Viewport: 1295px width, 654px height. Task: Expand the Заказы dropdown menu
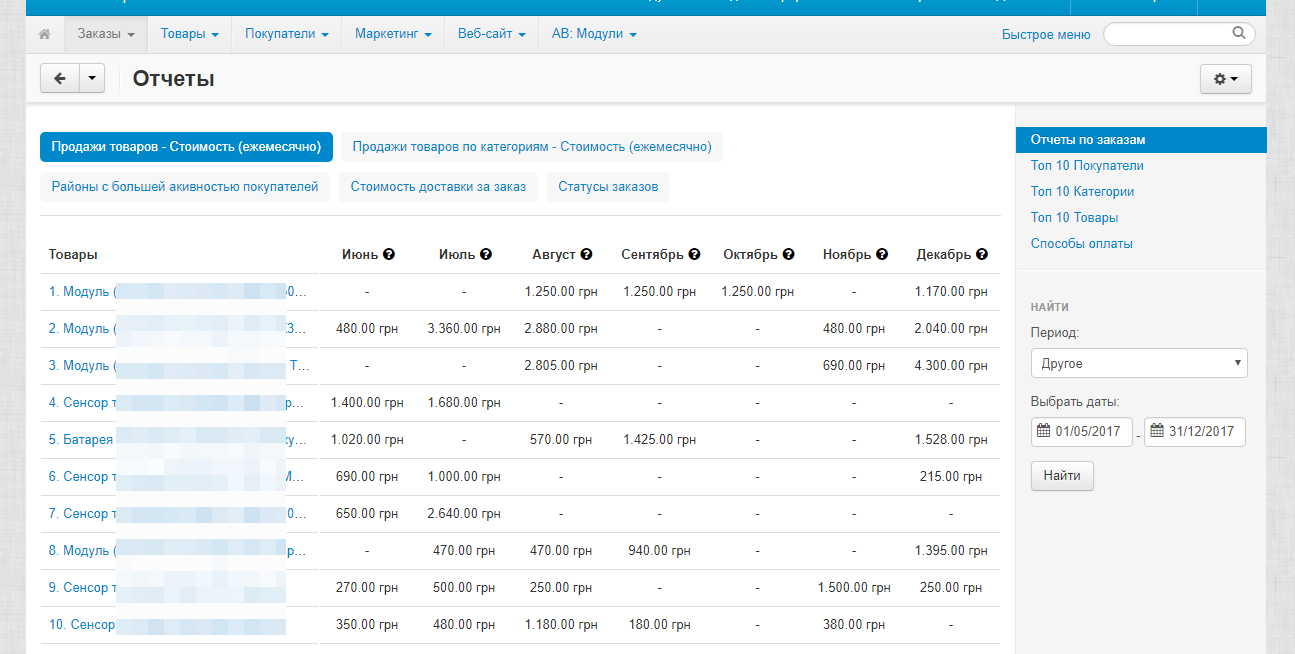pyautogui.click(x=105, y=34)
